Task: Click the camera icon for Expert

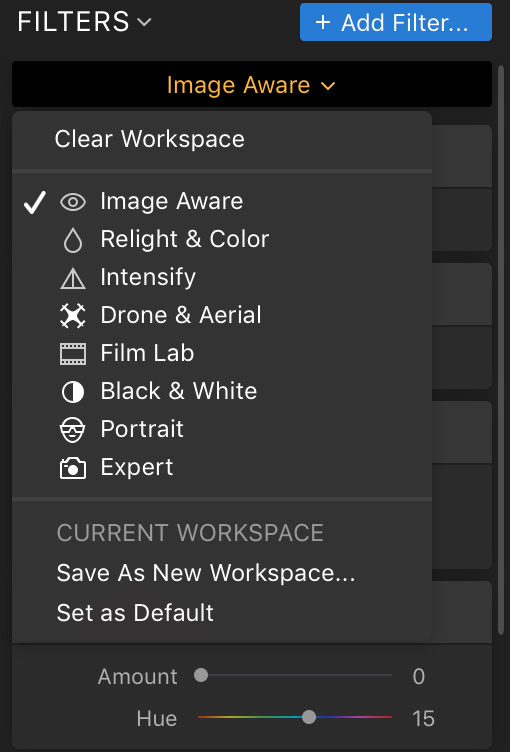Action: tap(73, 468)
